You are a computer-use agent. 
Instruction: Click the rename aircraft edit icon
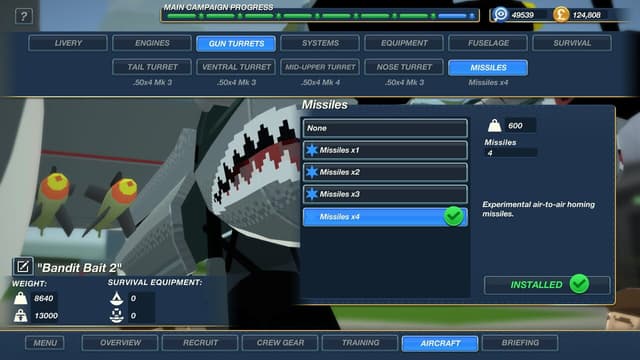[x=22, y=267]
